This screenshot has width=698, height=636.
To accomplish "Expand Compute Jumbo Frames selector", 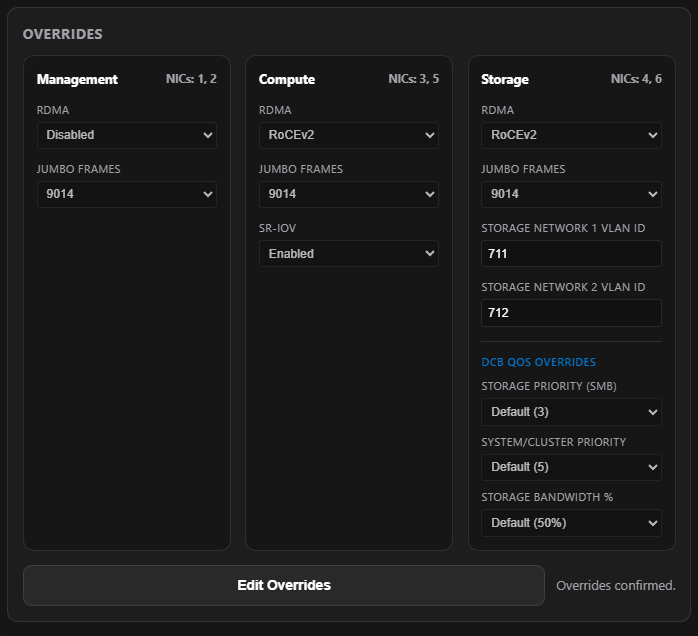I will tap(348, 194).
